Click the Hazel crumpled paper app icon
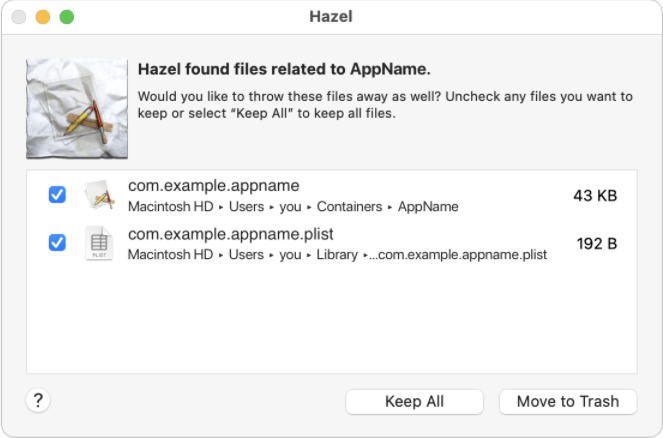The image size is (663, 438). (x=78, y=108)
